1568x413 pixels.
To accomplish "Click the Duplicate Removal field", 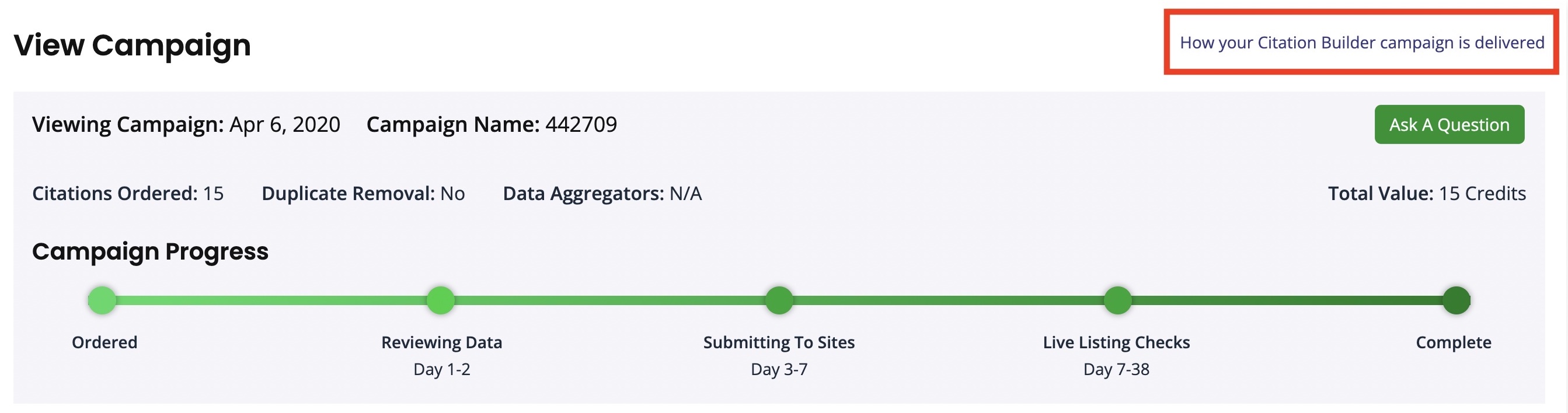I will tap(363, 194).
